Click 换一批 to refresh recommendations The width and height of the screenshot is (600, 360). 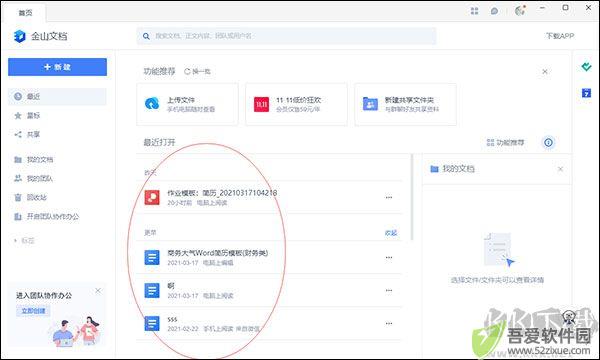[x=197, y=72]
